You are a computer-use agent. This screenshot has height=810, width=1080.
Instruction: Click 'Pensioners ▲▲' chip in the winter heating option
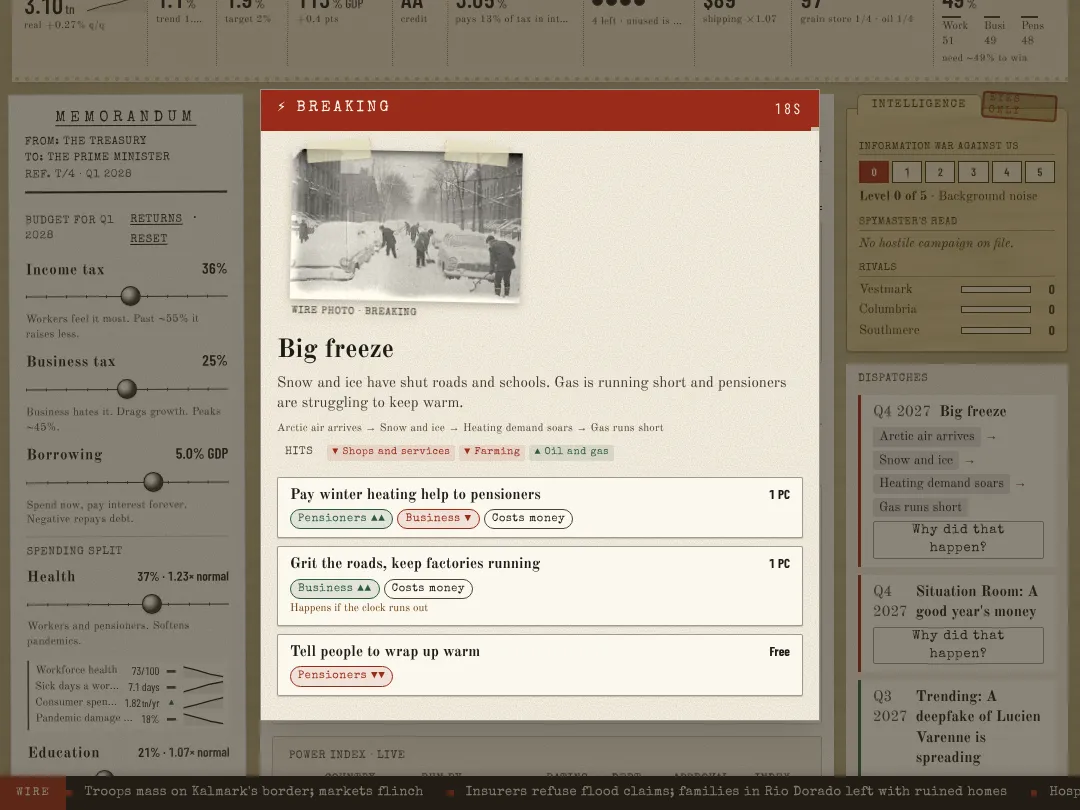click(341, 518)
